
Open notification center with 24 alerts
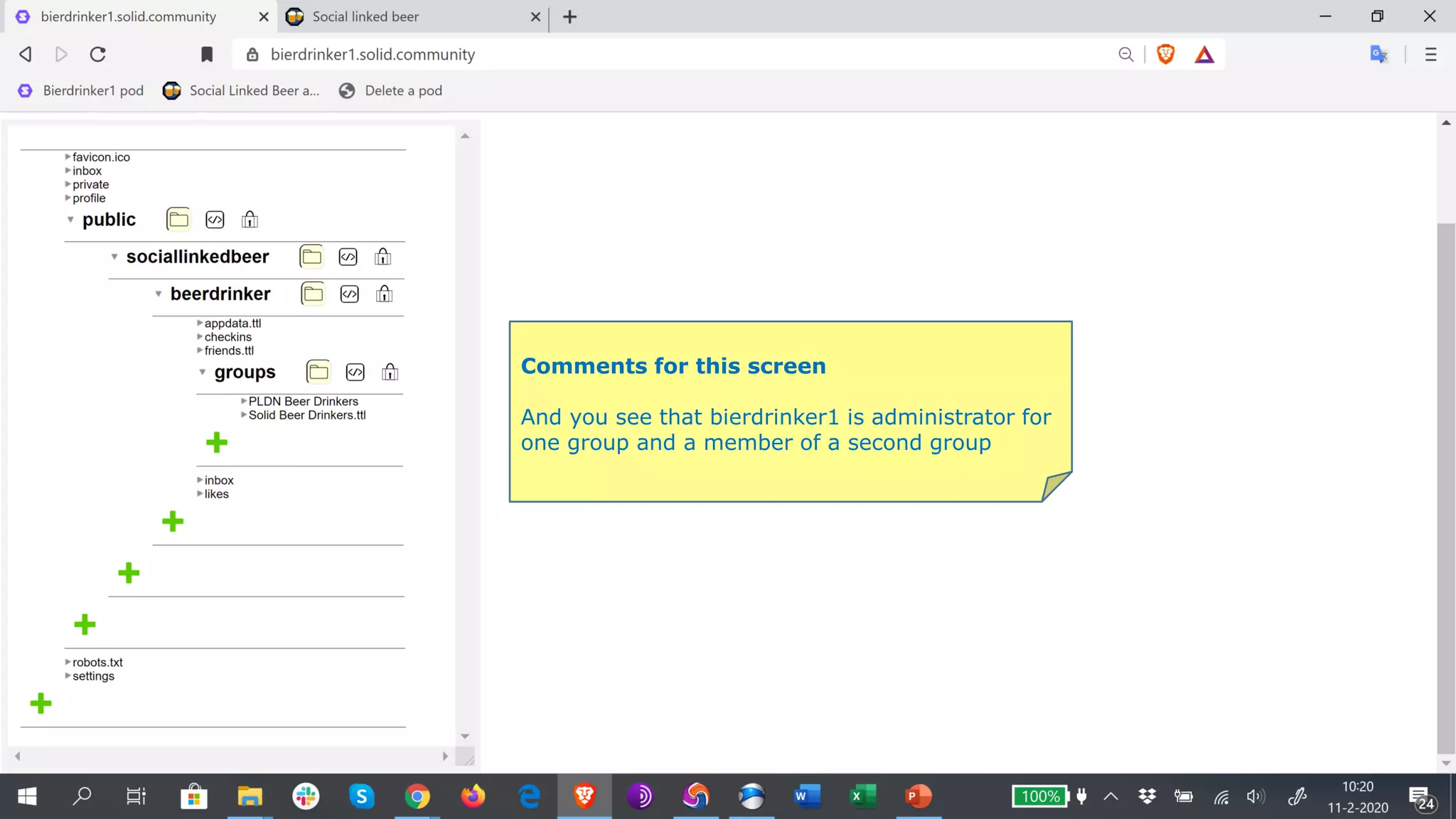click(1421, 798)
